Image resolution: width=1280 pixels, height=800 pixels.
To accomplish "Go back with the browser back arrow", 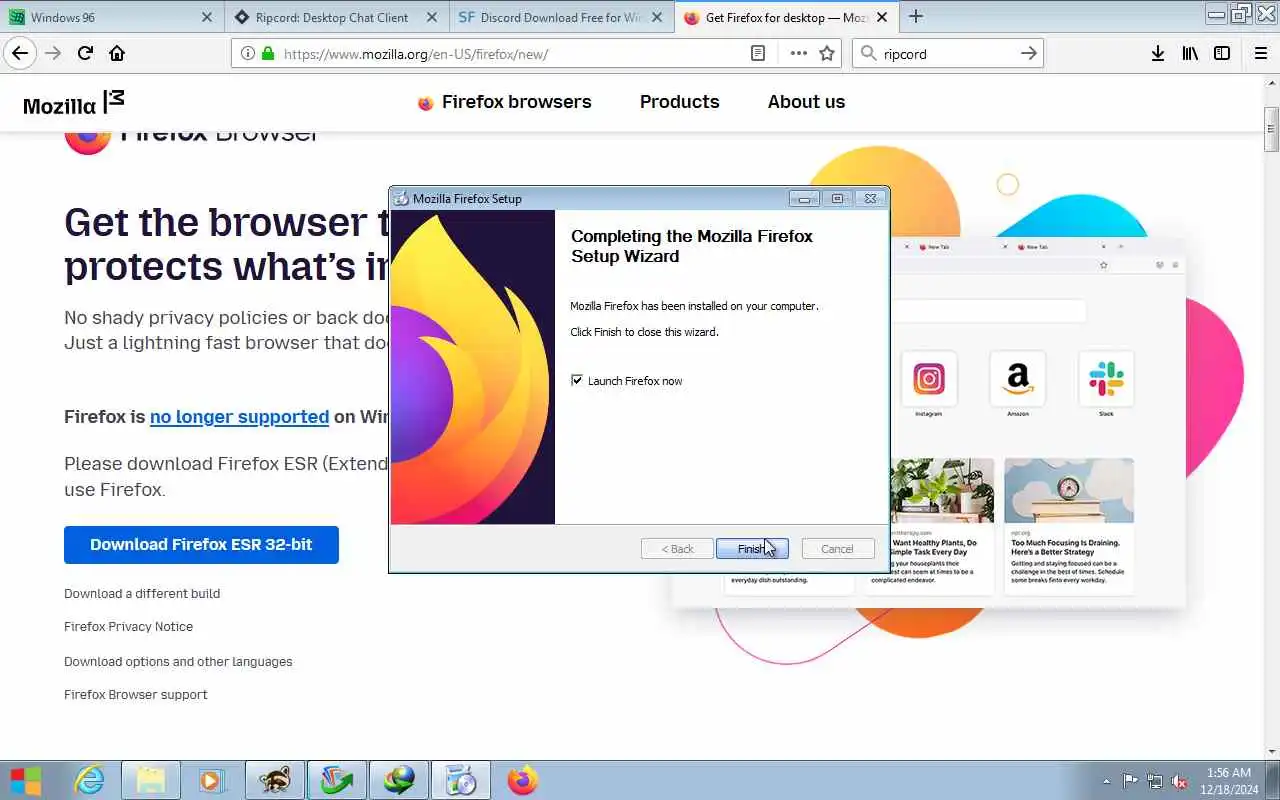I will (20, 54).
